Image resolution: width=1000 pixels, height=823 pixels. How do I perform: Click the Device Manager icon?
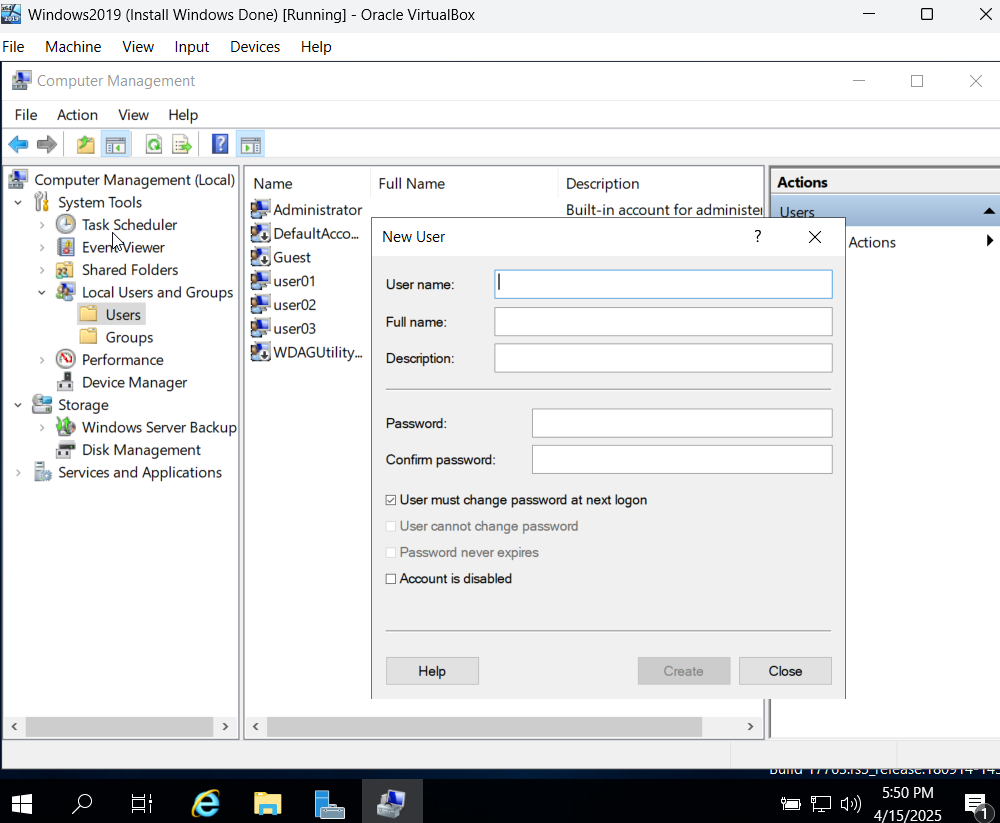(x=65, y=382)
